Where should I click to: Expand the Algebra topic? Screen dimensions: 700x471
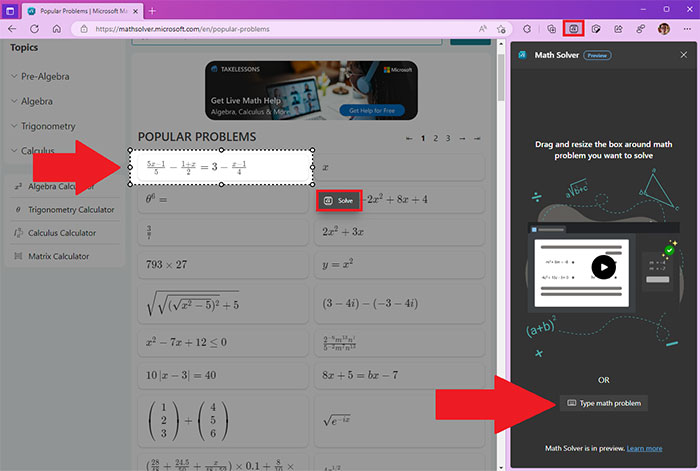click(x=32, y=101)
